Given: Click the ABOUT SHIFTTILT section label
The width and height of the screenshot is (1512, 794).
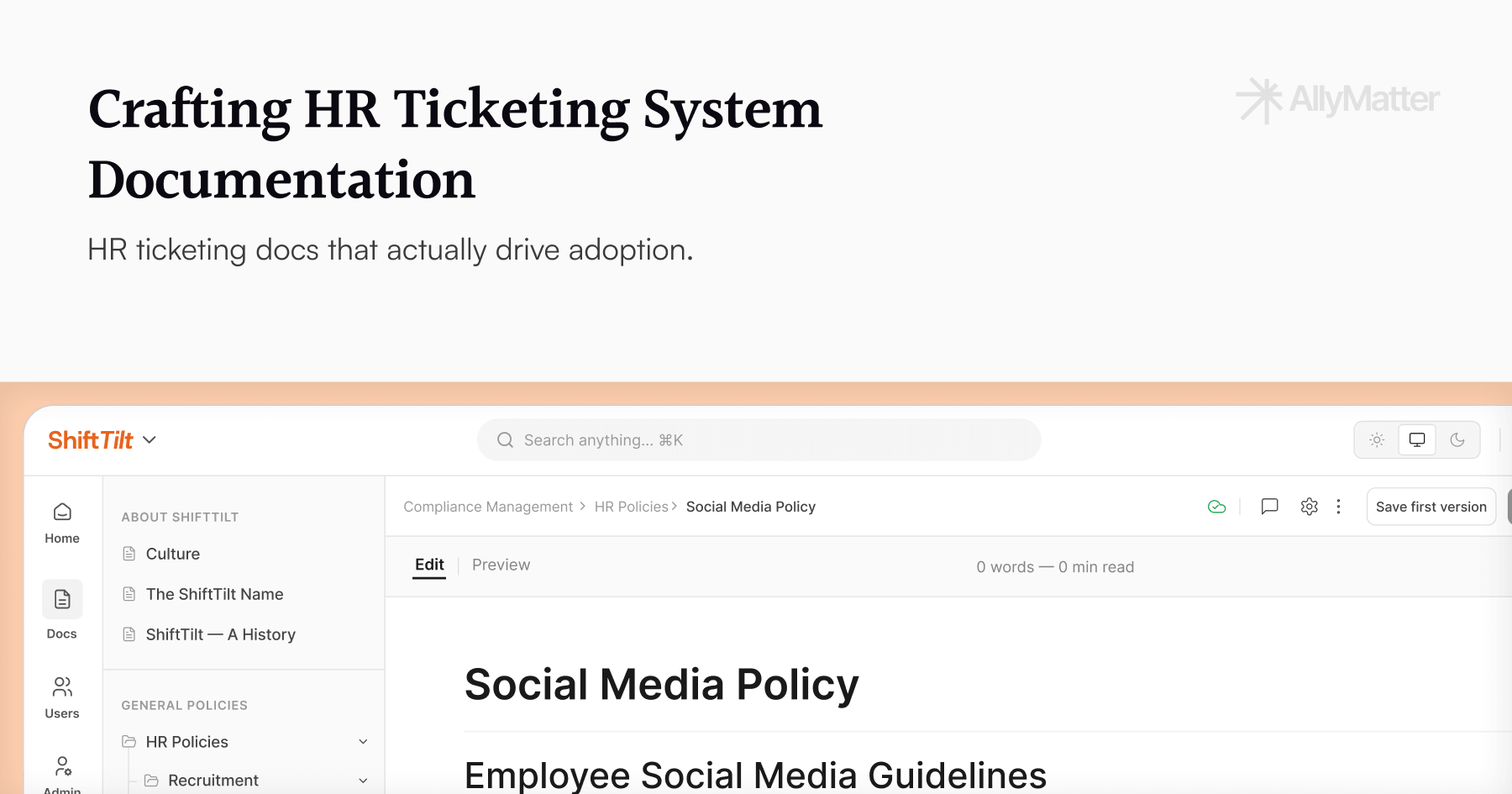Looking at the screenshot, I should coord(180,518).
